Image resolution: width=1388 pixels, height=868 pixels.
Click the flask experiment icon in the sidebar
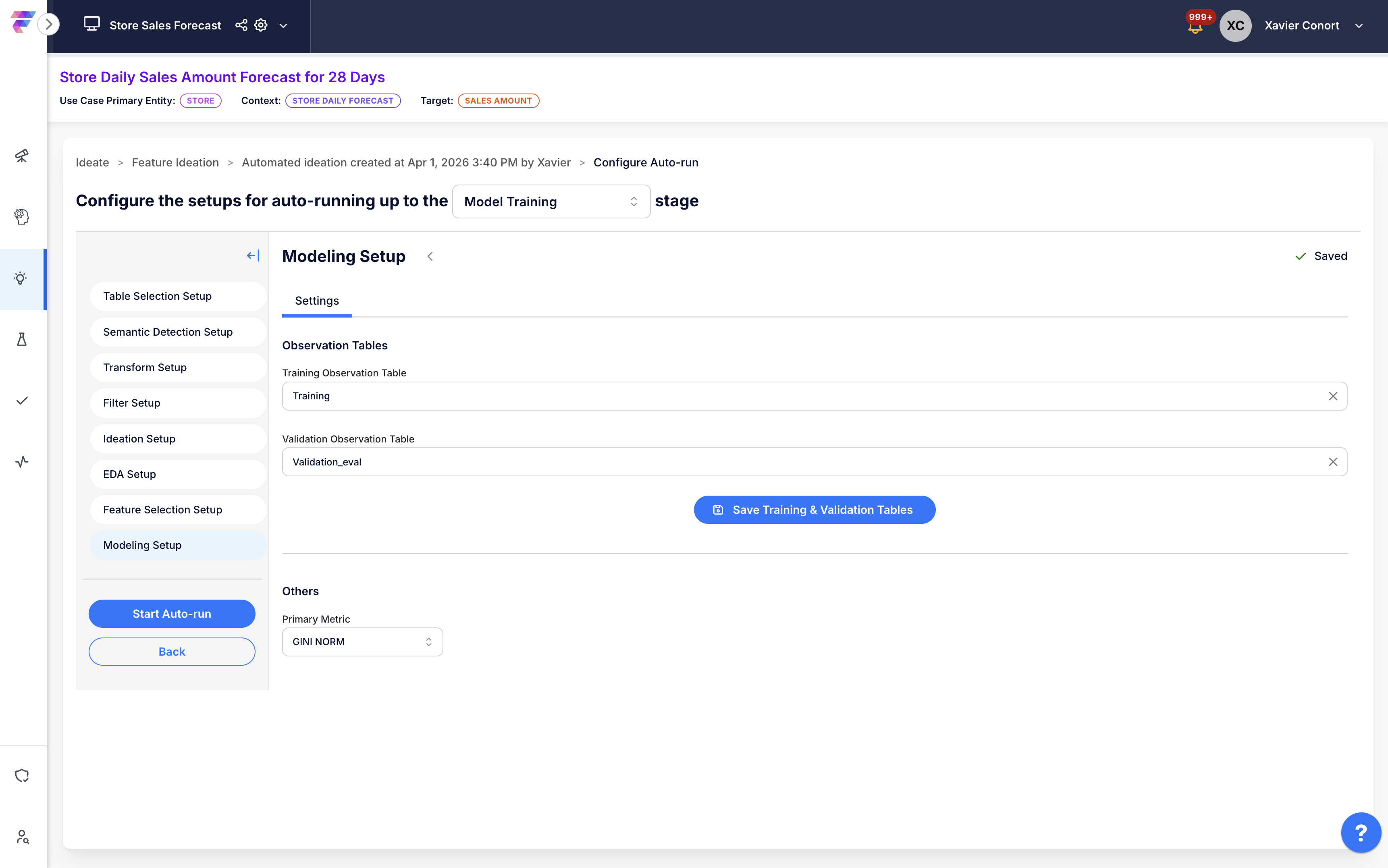tap(22, 339)
